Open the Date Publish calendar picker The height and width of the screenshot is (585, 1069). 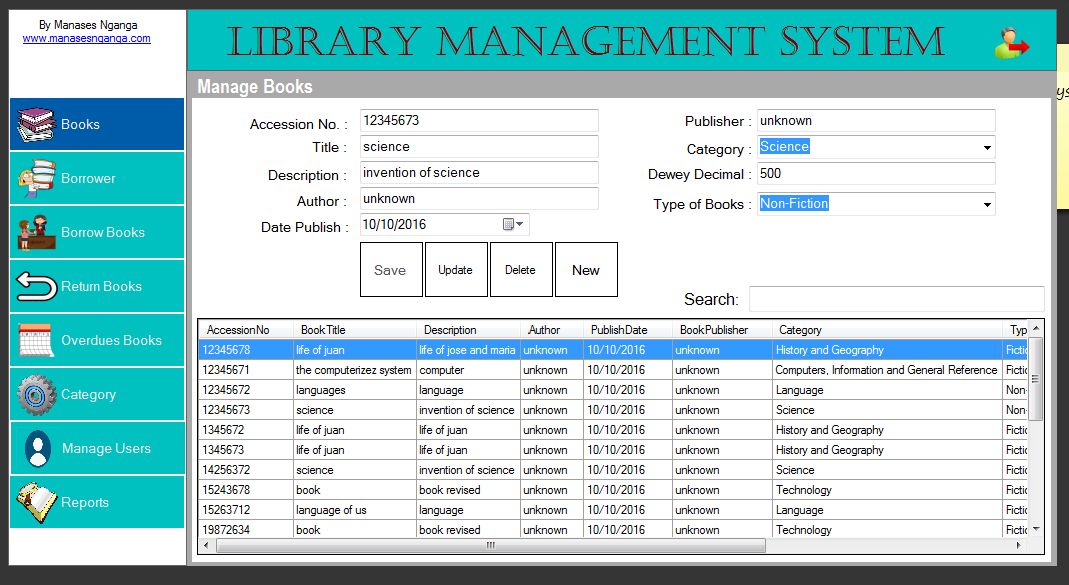click(514, 225)
